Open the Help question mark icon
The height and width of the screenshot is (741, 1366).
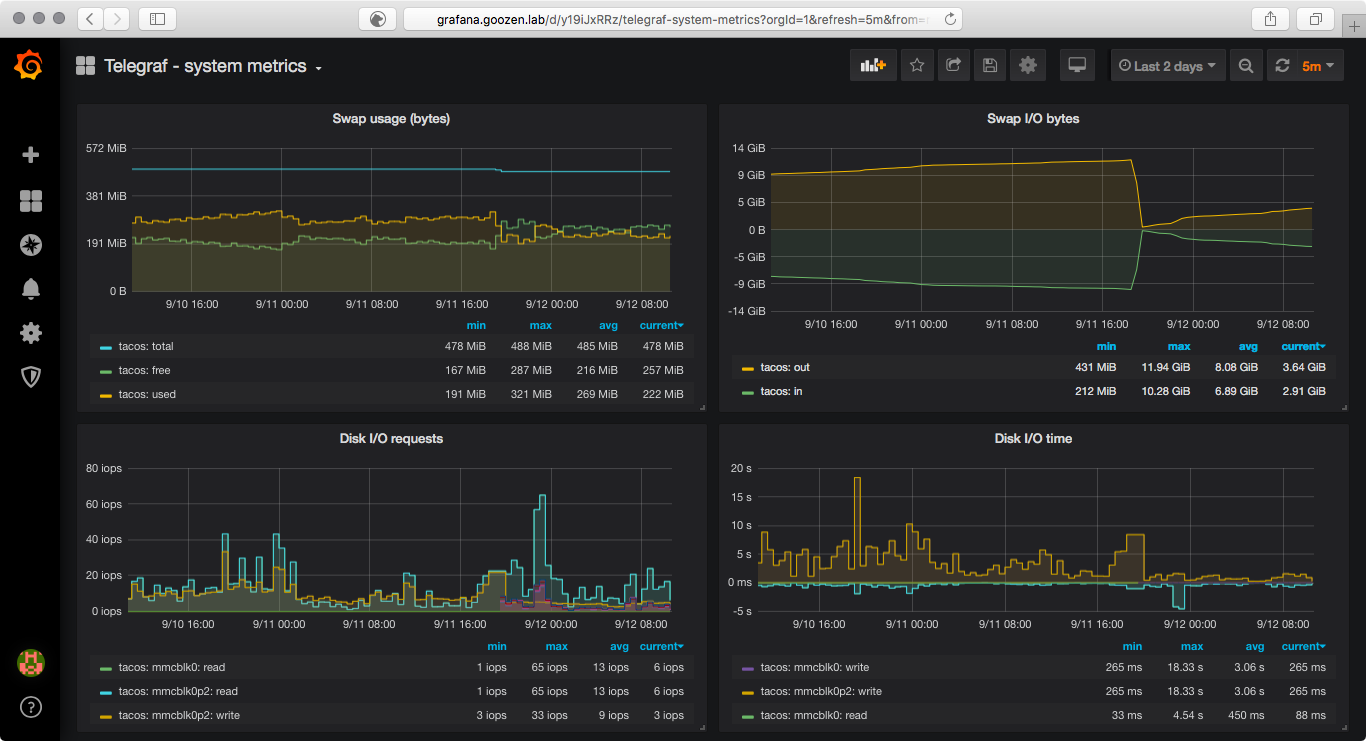click(x=30, y=708)
